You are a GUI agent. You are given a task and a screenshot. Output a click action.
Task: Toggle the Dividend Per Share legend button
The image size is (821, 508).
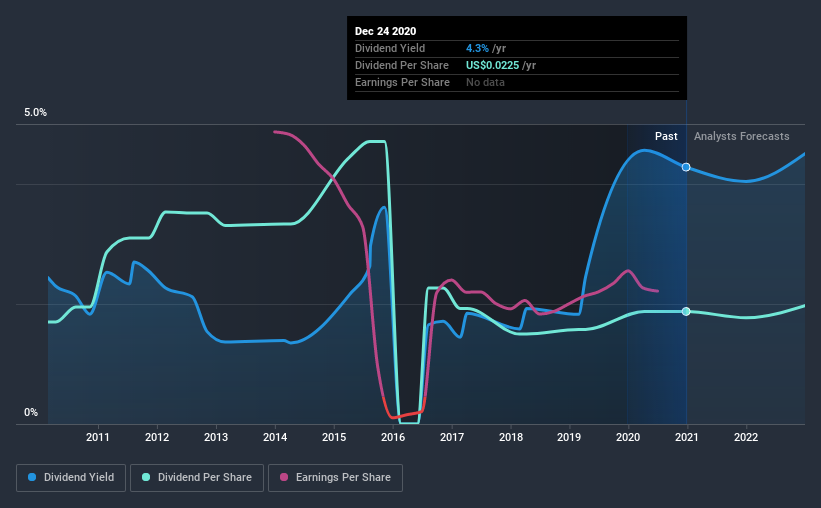tap(197, 478)
